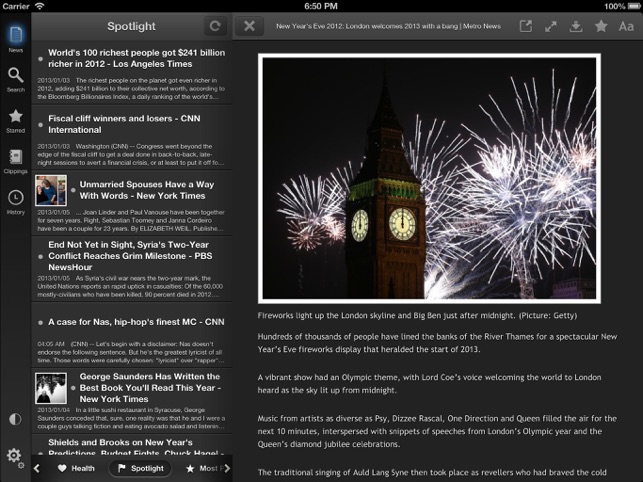
Task: Open World's 100 richest people article
Action: point(132,73)
